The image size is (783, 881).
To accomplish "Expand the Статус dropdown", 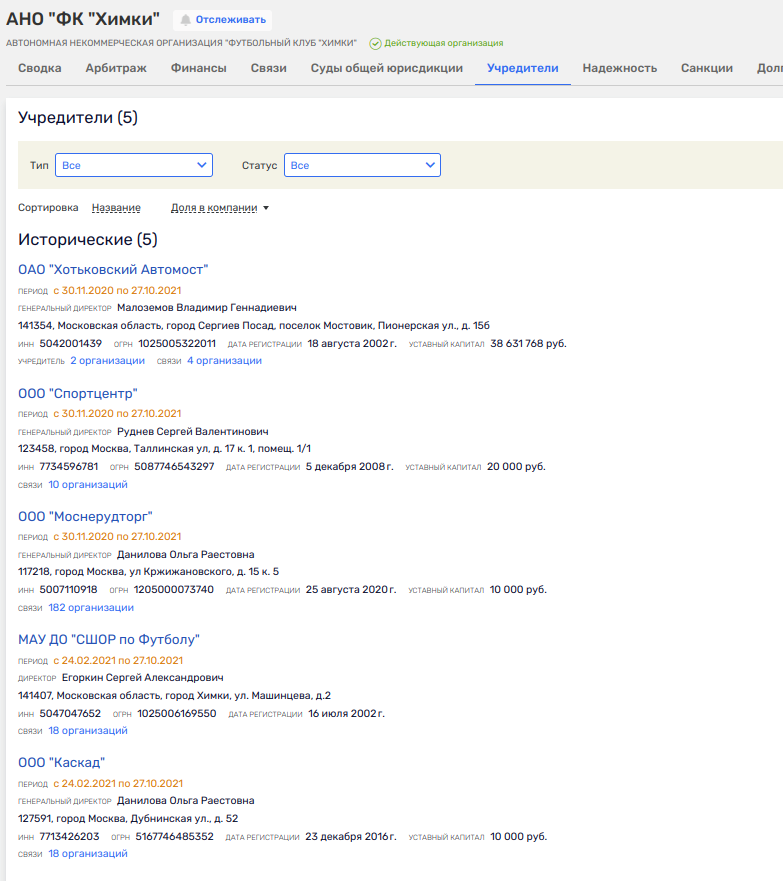I will 362,165.
